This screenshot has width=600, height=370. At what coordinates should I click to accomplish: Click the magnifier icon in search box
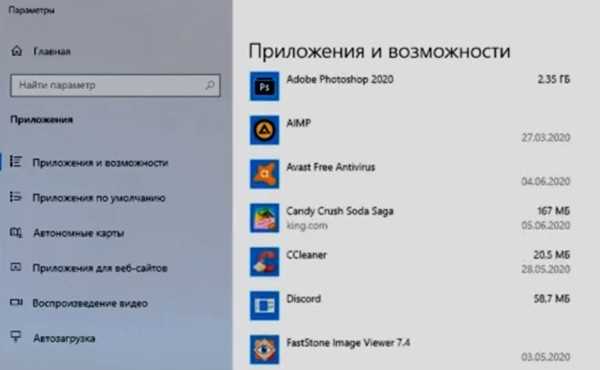pos(210,85)
